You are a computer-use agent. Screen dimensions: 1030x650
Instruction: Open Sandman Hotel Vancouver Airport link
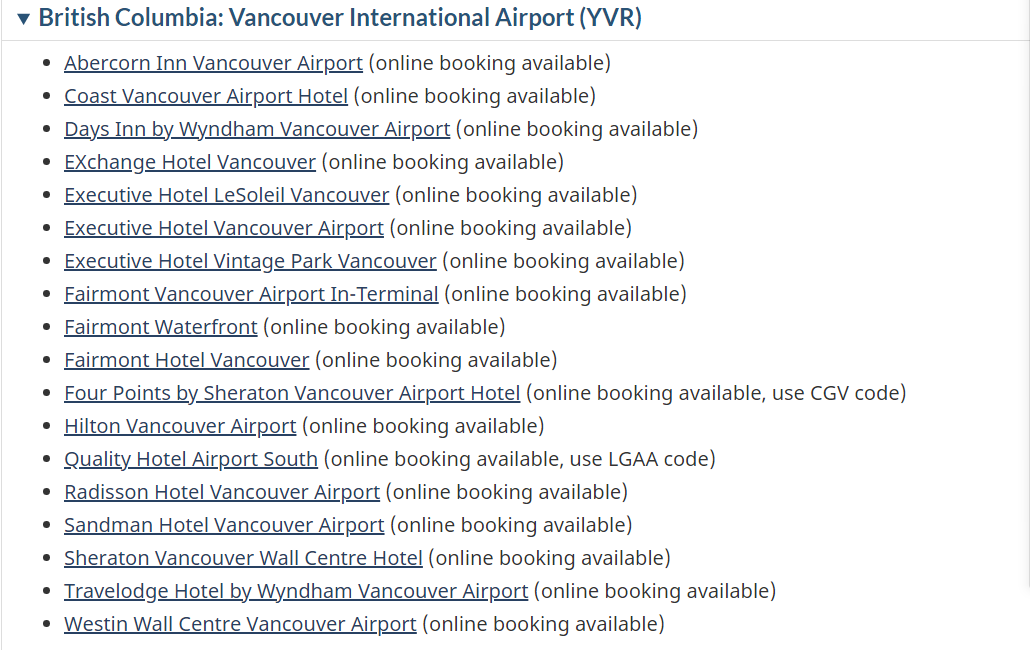224,525
